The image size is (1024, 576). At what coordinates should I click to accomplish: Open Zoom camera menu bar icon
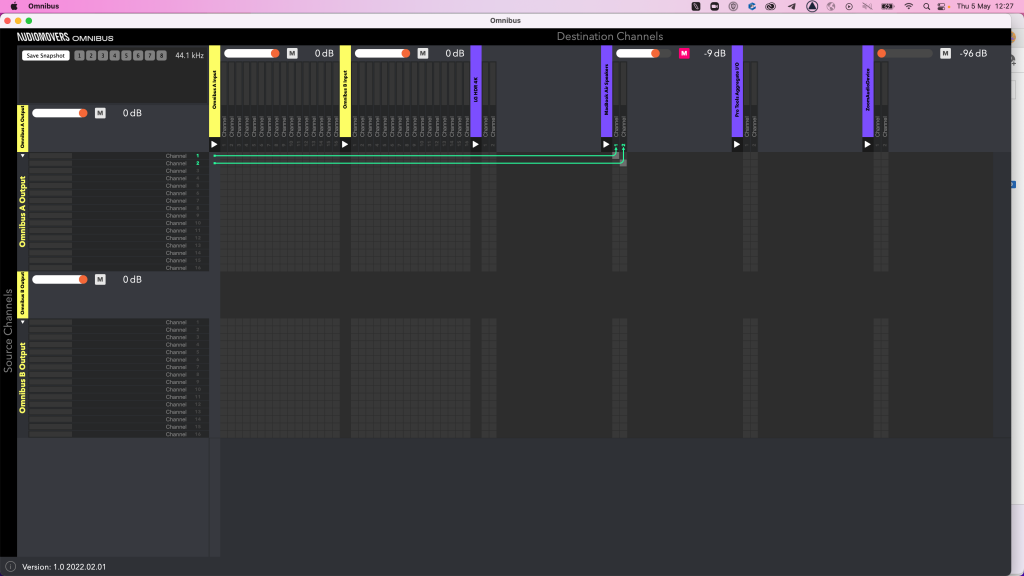[x=714, y=7]
